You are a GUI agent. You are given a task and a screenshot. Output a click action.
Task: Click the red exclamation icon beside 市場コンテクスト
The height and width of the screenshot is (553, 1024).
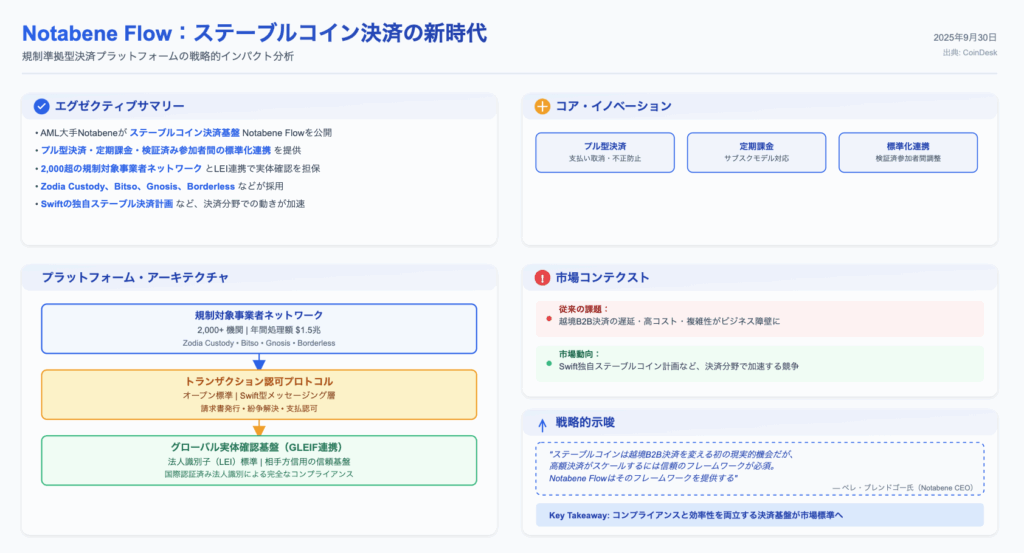click(543, 278)
